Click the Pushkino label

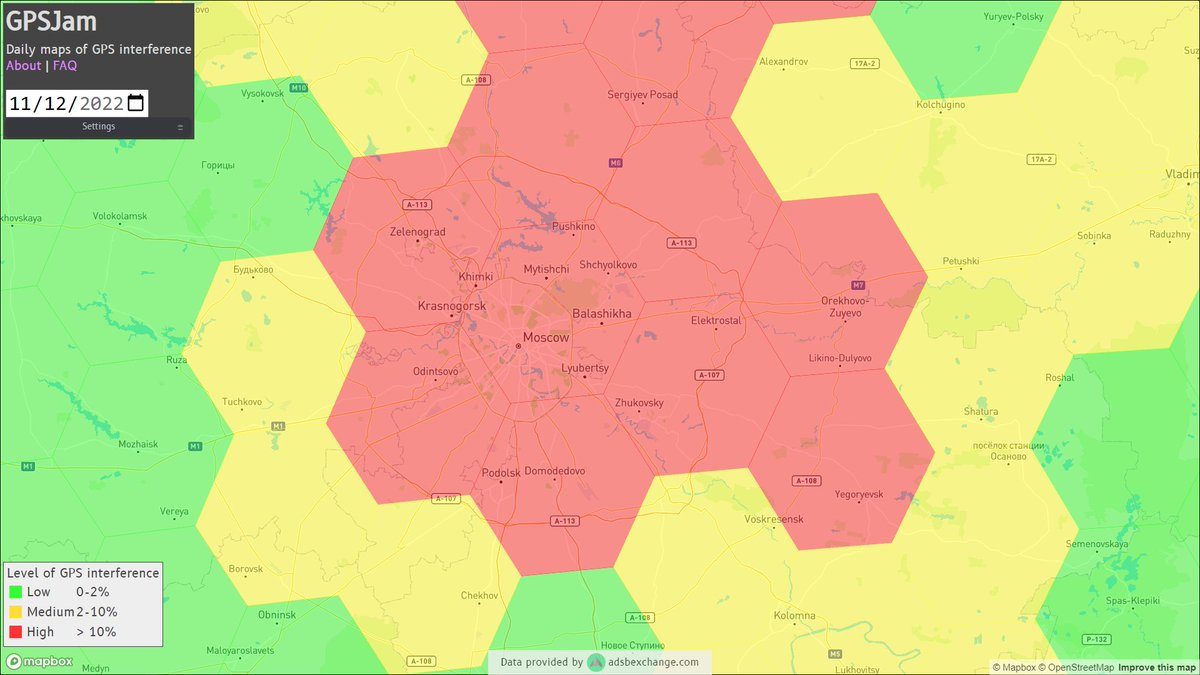click(573, 227)
